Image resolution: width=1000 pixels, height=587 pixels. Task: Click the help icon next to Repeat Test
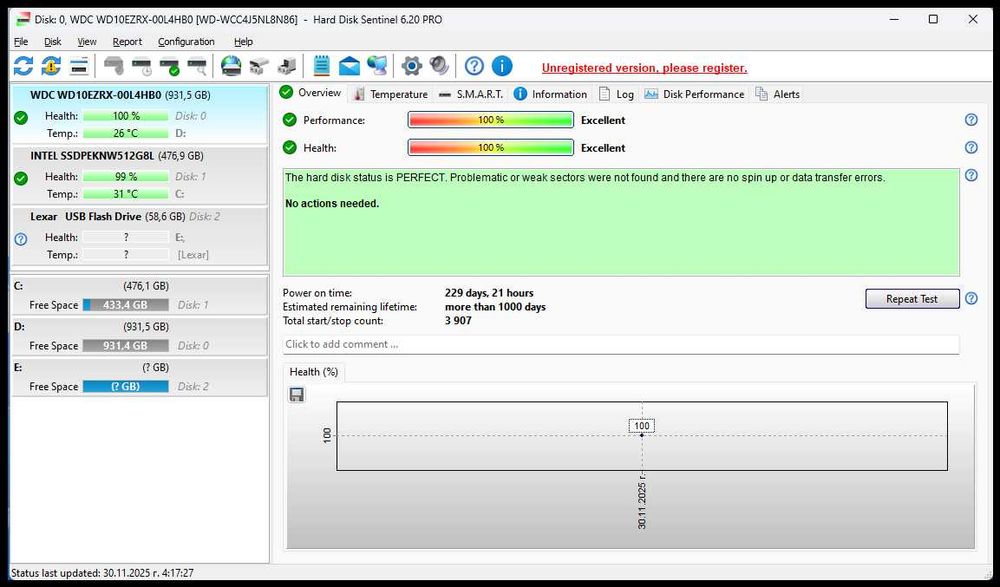[x=971, y=299]
